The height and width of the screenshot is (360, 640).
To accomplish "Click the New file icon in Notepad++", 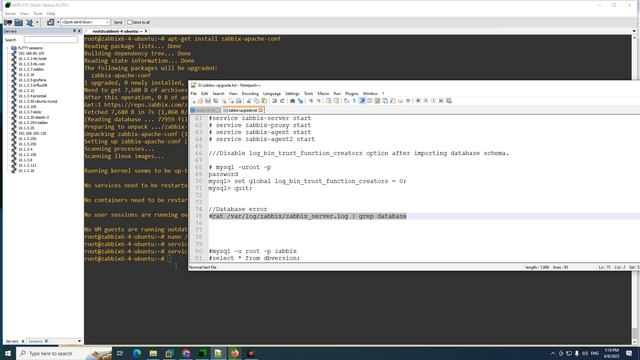I will pyautogui.click(x=194, y=101).
